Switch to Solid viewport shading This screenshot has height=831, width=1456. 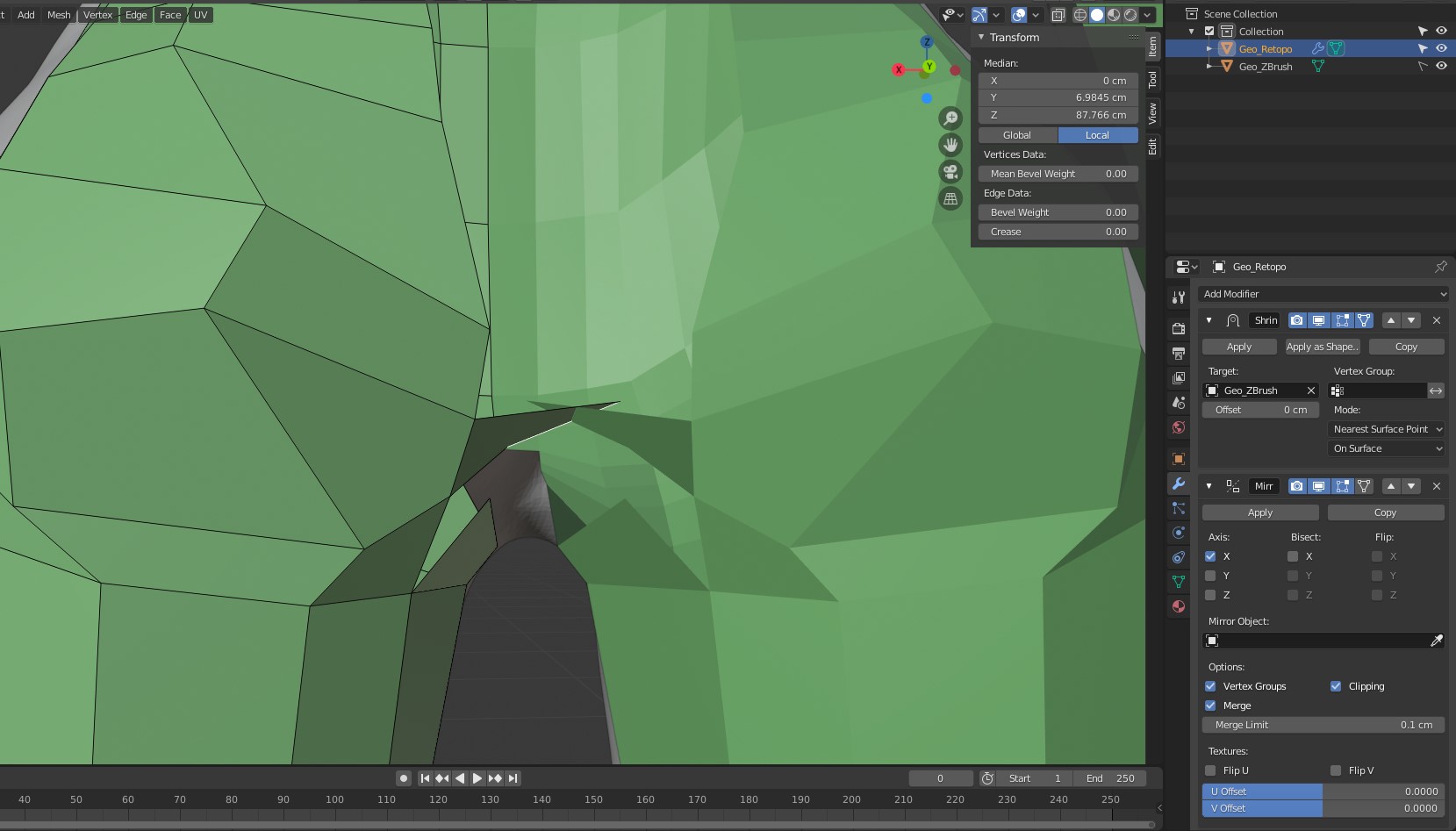(1097, 15)
